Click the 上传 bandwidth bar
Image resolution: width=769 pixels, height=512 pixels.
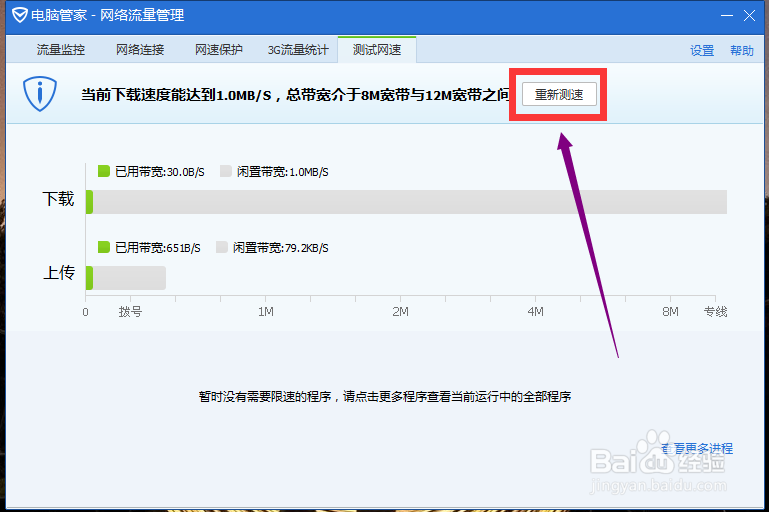click(x=126, y=278)
